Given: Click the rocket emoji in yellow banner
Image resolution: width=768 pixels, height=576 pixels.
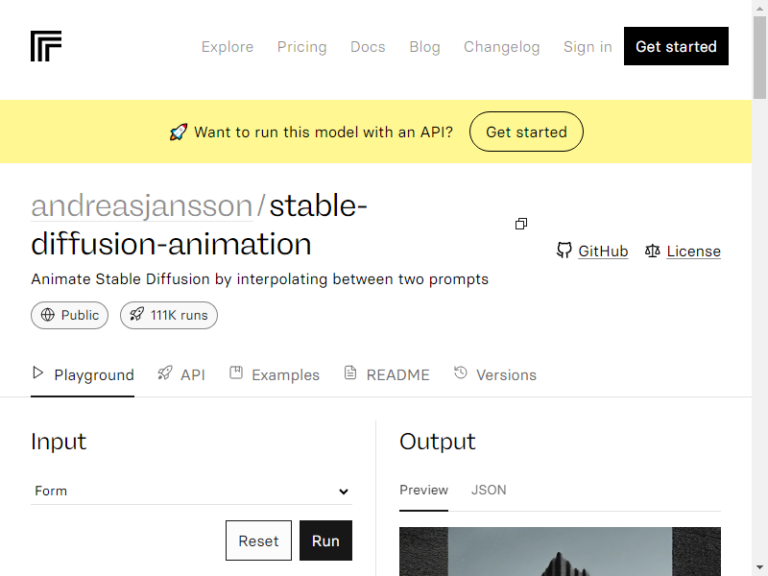Looking at the screenshot, I should [178, 132].
